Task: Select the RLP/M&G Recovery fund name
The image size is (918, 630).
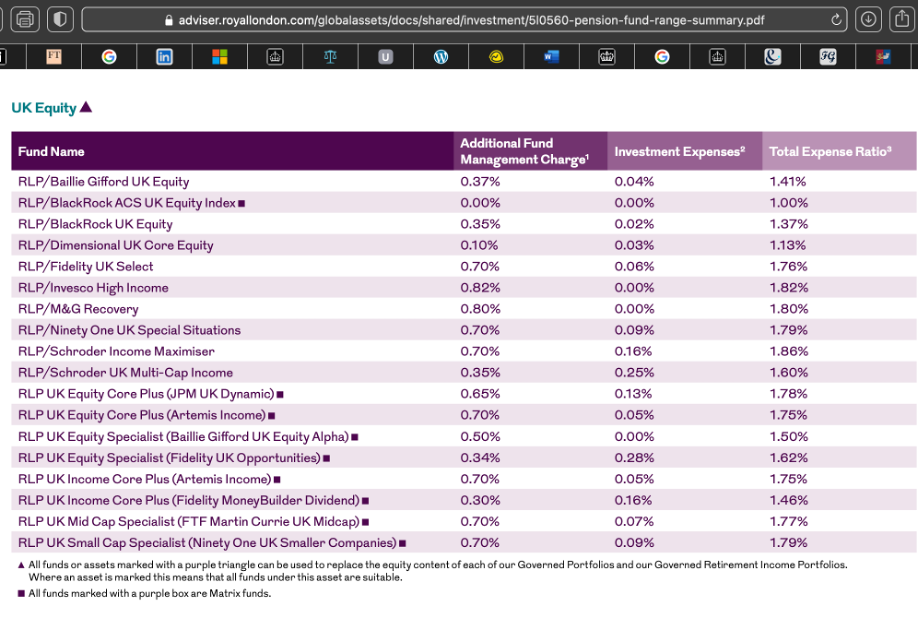Action: tap(78, 309)
